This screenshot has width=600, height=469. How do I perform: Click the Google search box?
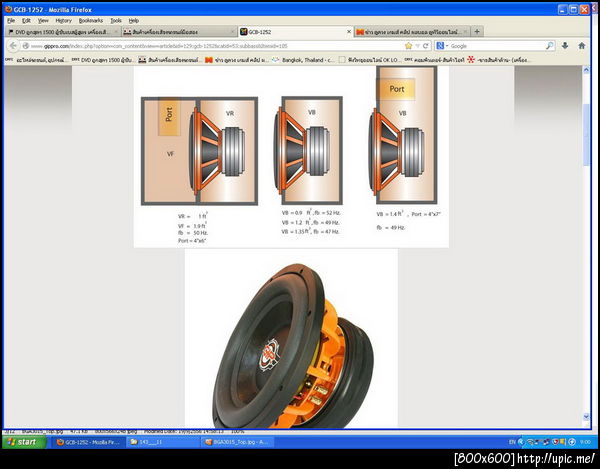pyautogui.click(x=497, y=46)
